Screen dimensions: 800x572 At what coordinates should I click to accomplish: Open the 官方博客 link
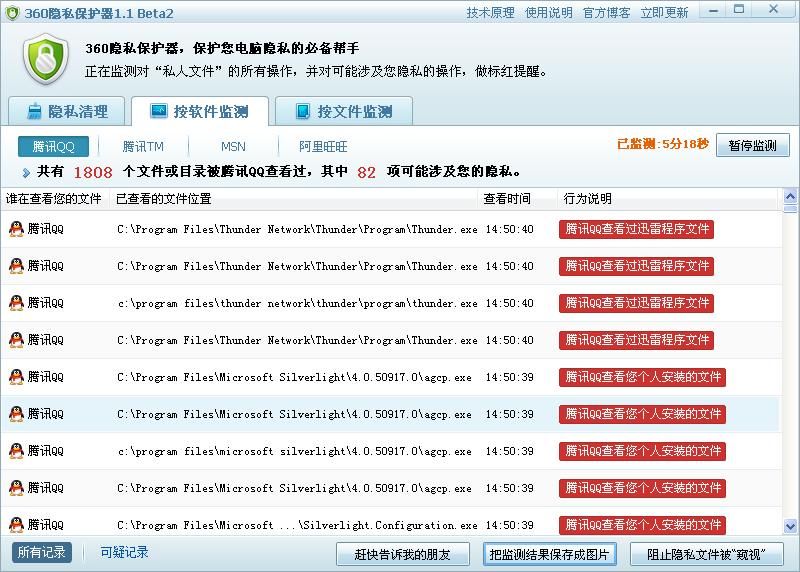[x=607, y=13]
